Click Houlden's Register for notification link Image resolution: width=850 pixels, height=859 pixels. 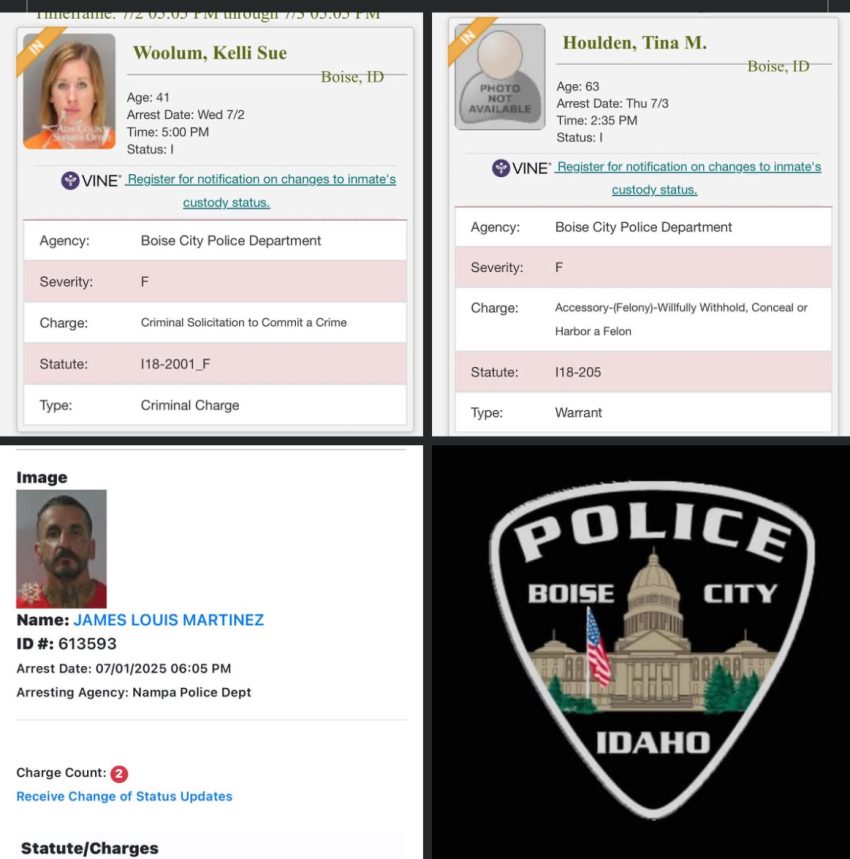pos(688,178)
